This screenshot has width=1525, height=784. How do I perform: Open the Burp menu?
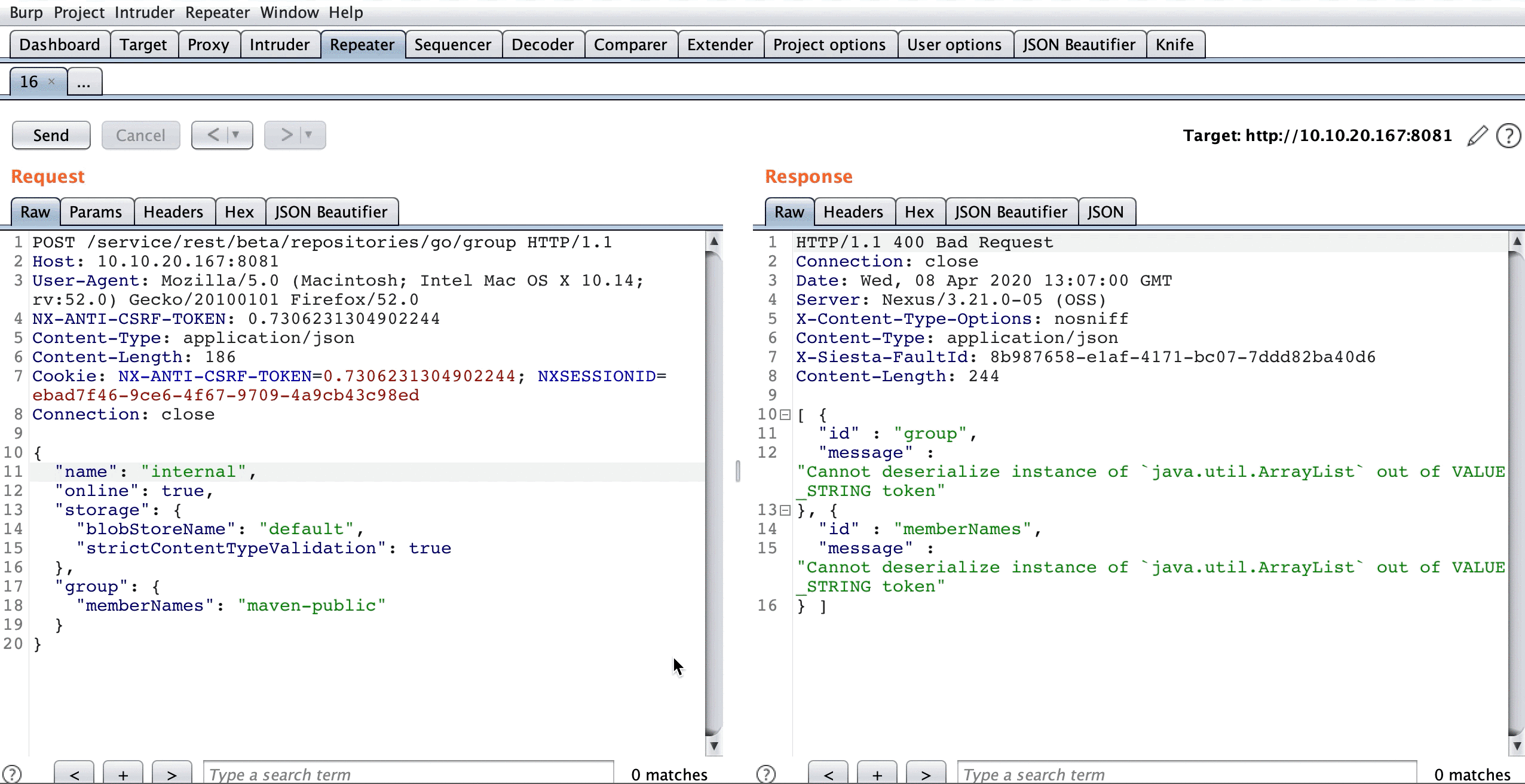[x=26, y=13]
